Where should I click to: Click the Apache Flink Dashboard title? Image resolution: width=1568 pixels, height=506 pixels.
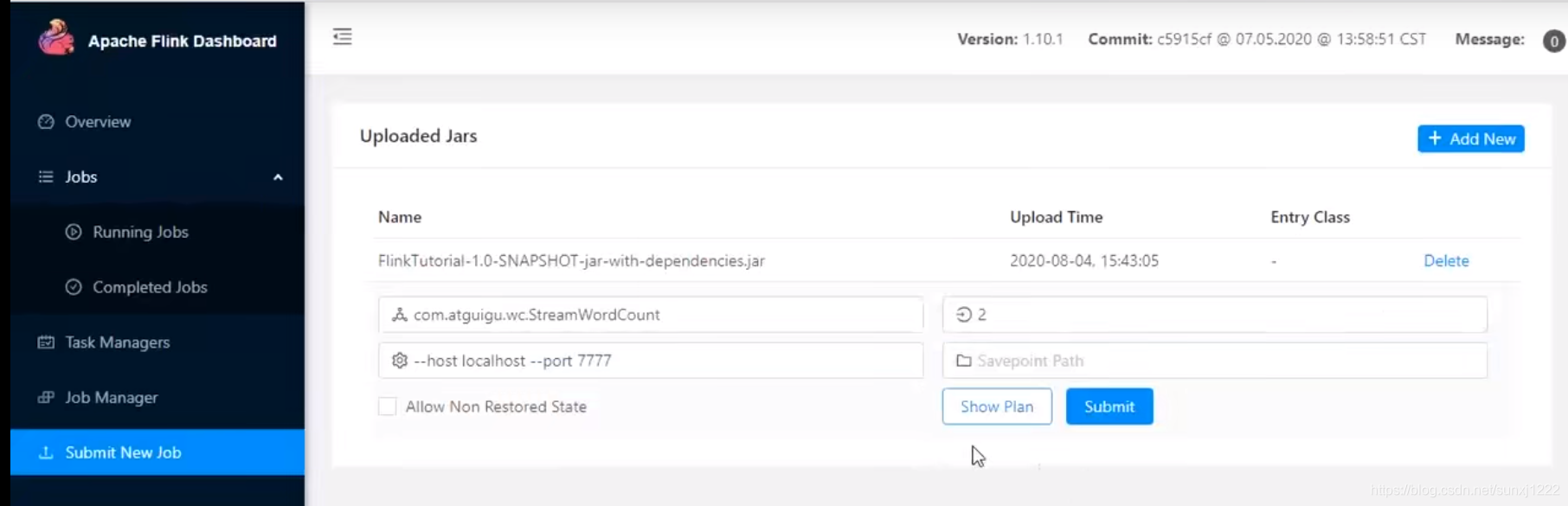(x=183, y=41)
